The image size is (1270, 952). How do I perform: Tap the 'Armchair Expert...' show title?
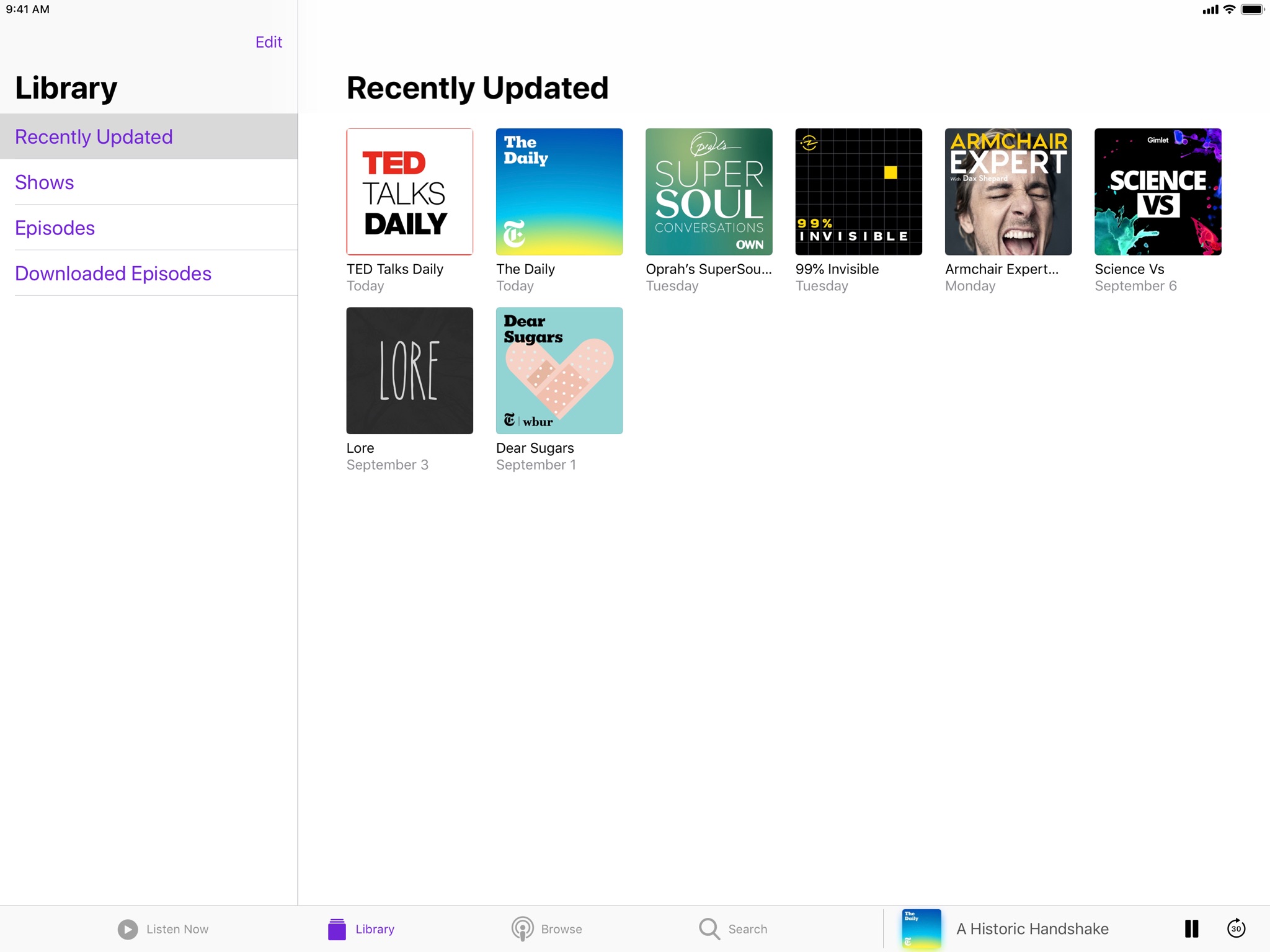coord(1001,269)
